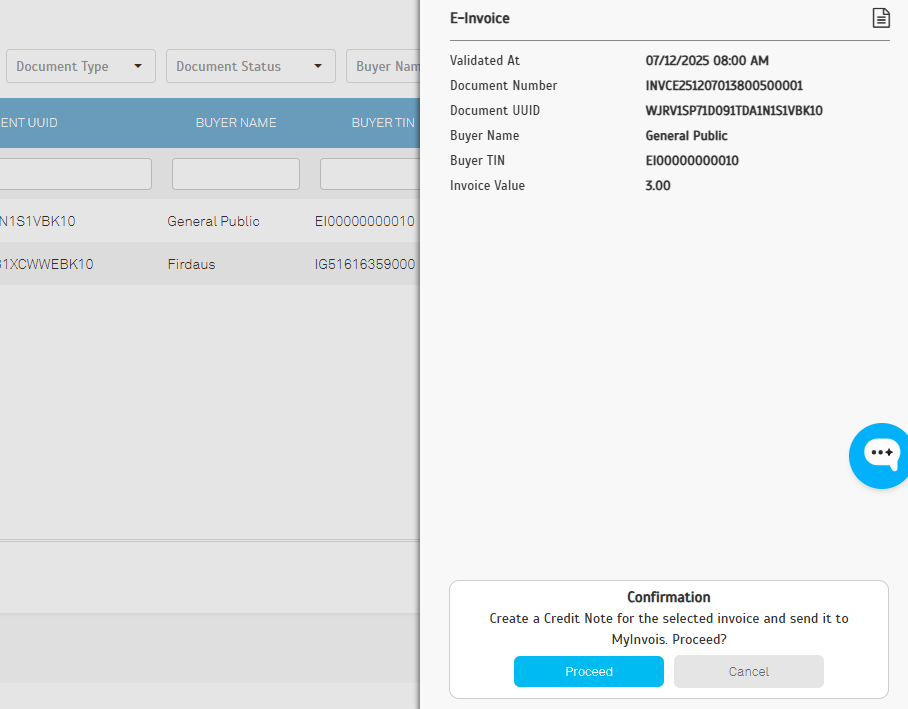Screen dimensions: 908x709
Task: Click the INVCE251207013800500001 document number value
Action: tap(724, 86)
